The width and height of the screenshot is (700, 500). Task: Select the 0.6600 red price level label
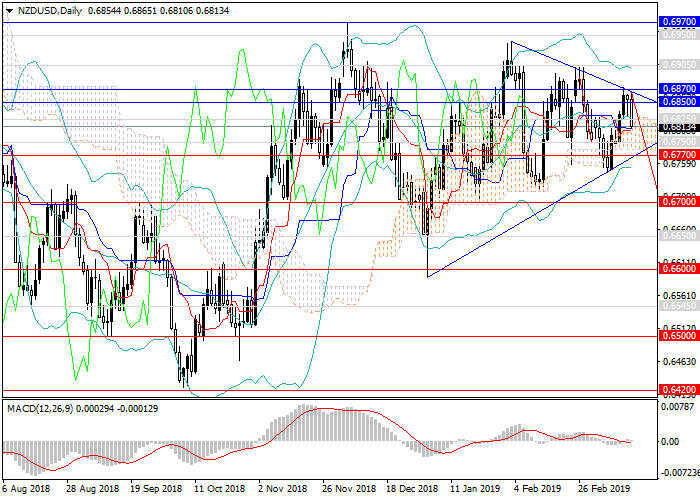click(x=678, y=269)
